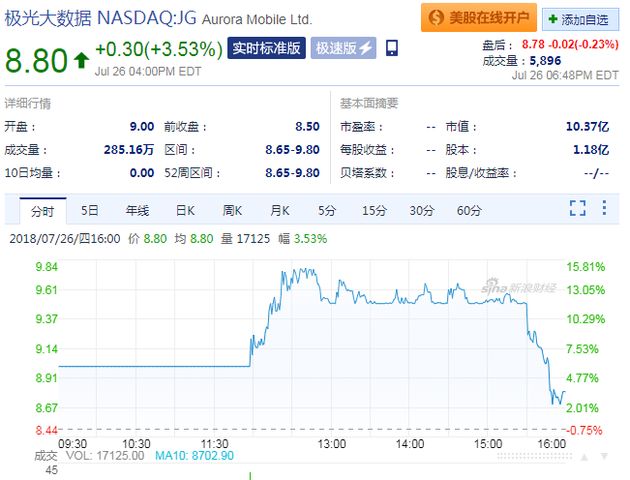
Task: Show the 5分 five-minute chart
Action: click(x=327, y=211)
